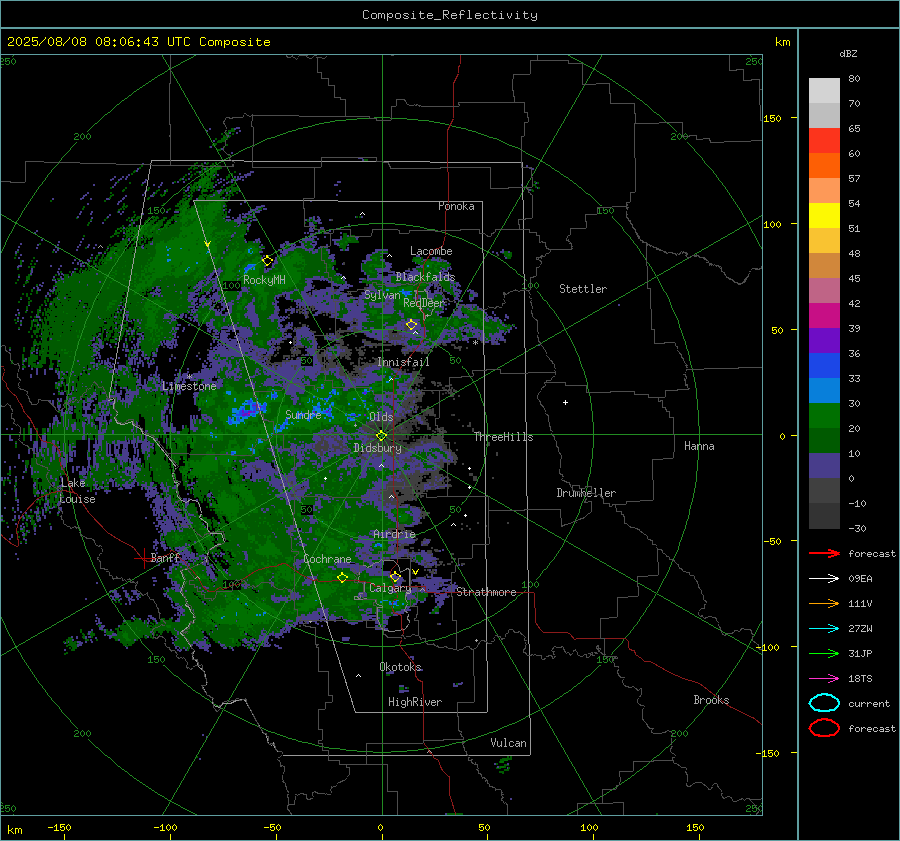Click the RedDeer city label
Viewport: 900px width, 841px height.
424,303
